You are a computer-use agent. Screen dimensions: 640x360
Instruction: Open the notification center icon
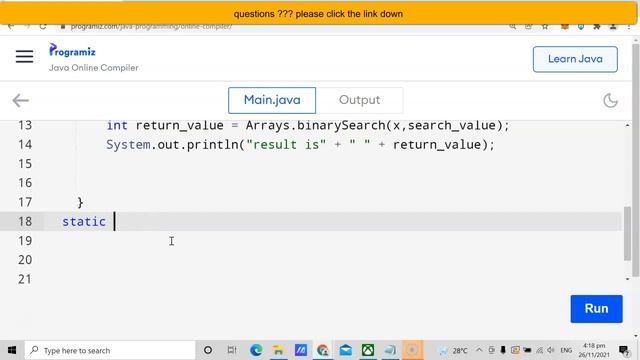623,350
